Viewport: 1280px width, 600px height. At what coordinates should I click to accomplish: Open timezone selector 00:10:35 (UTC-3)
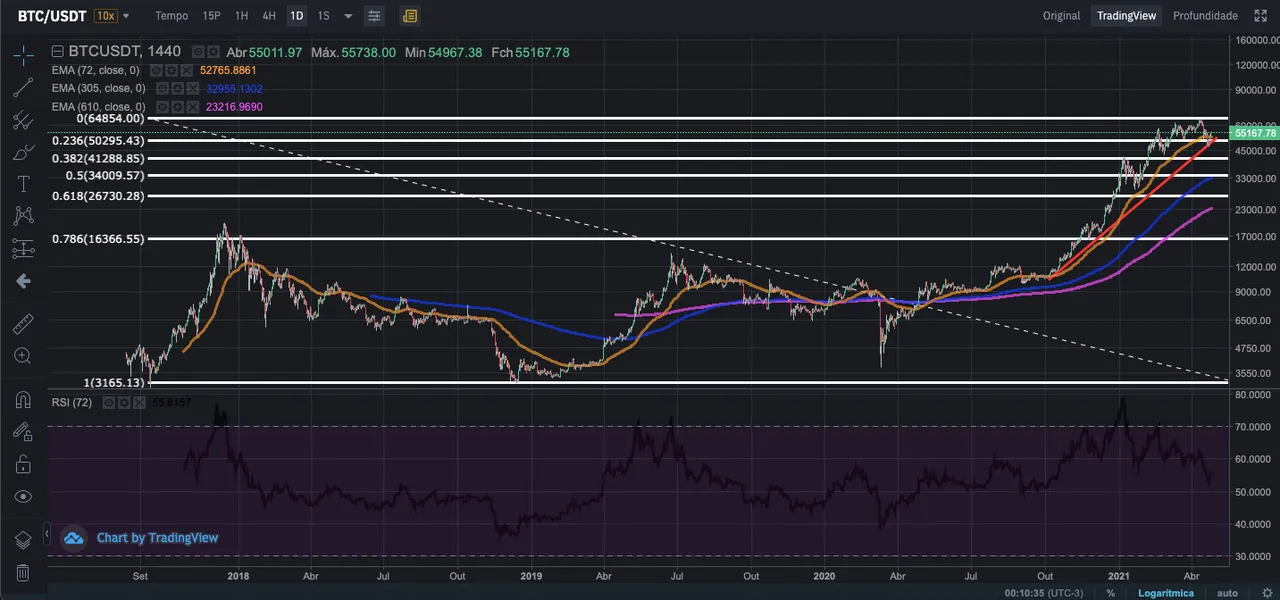point(1044,593)
